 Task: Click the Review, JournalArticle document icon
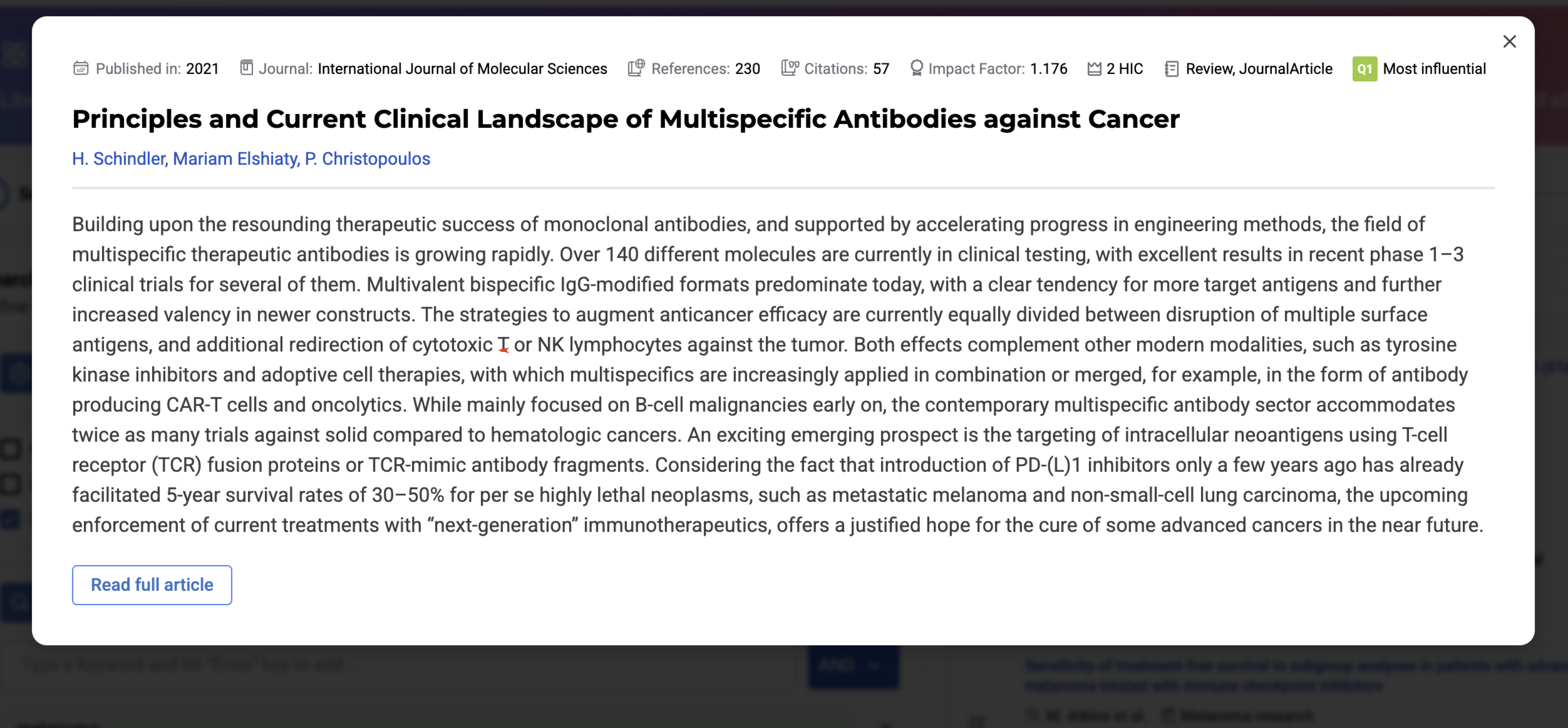pos(1171,68)
